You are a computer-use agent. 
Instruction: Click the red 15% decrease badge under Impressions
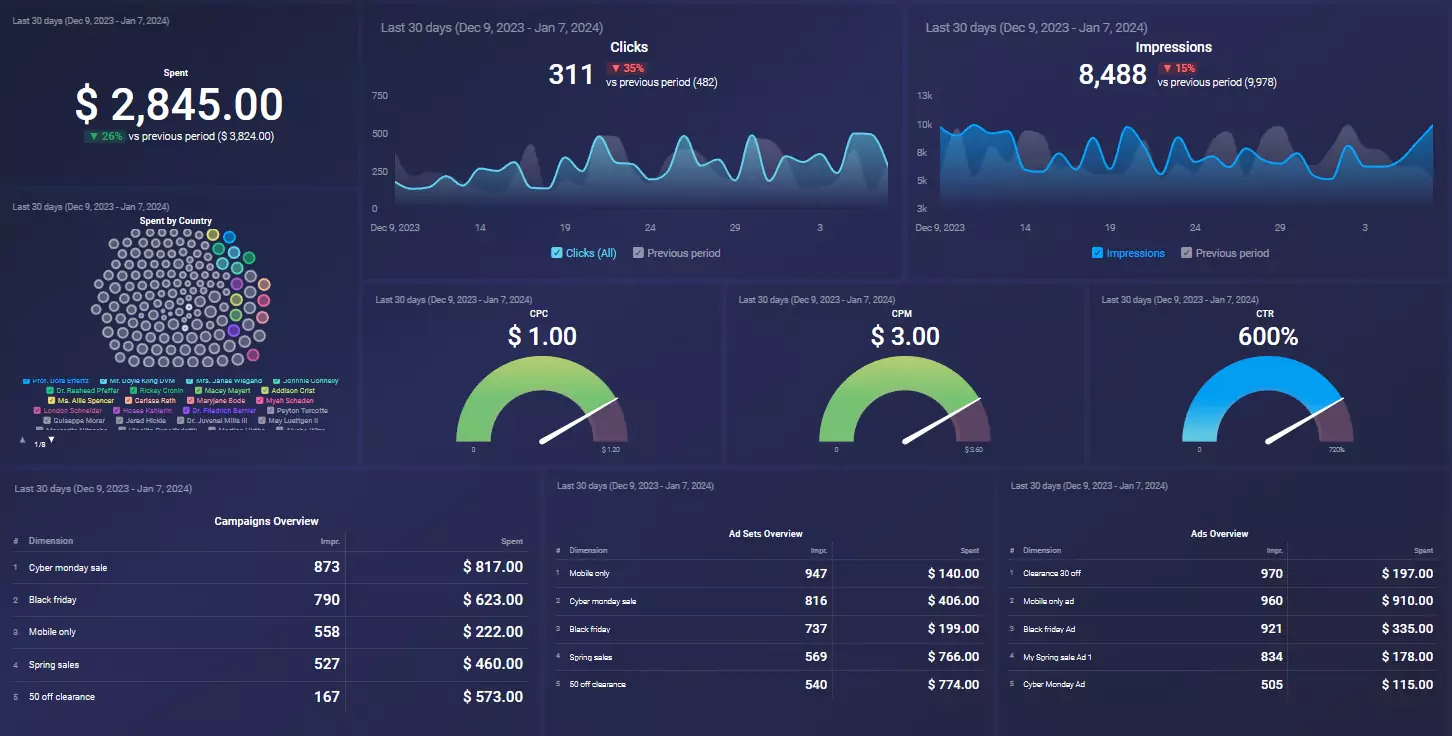coord(1178,68)
